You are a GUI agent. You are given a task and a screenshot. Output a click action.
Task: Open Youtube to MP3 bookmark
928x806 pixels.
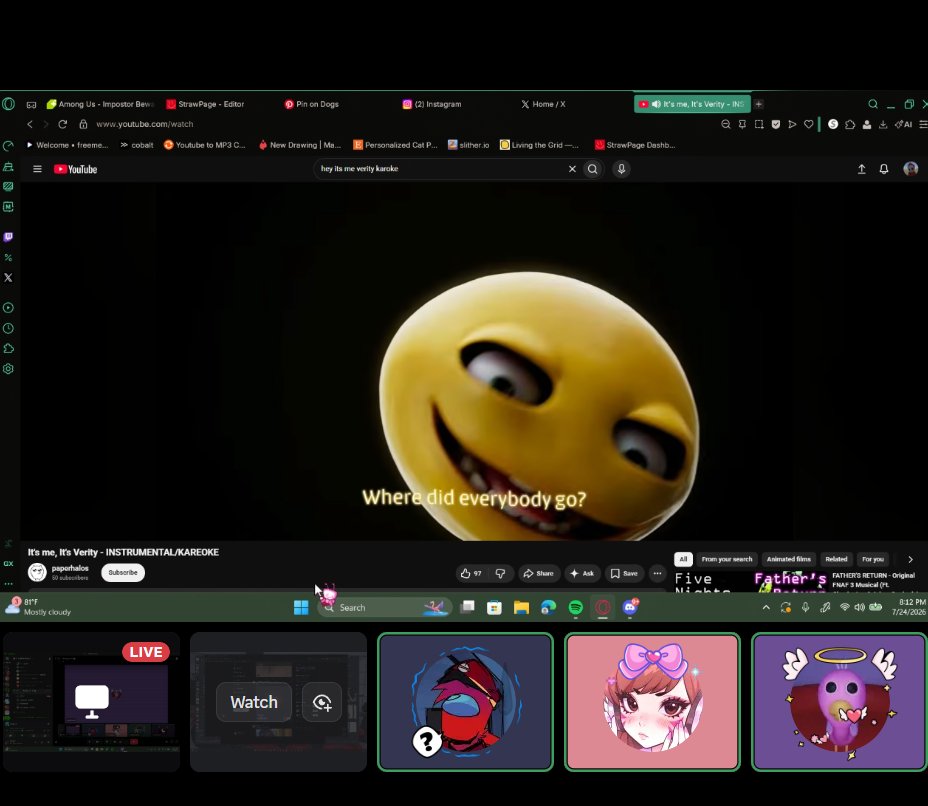click(204, 145)
